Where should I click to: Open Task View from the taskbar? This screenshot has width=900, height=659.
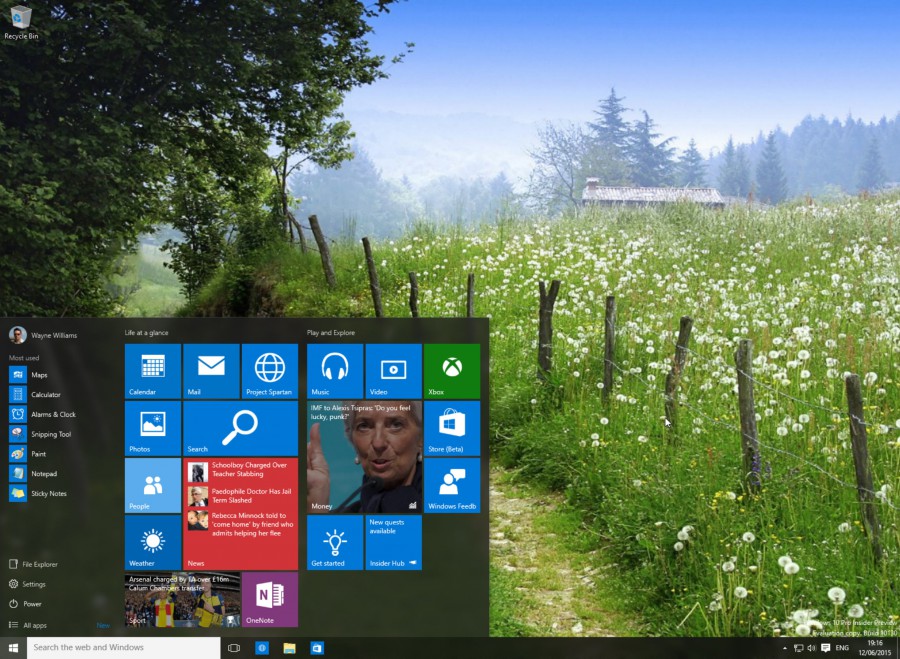click(234, 648)
